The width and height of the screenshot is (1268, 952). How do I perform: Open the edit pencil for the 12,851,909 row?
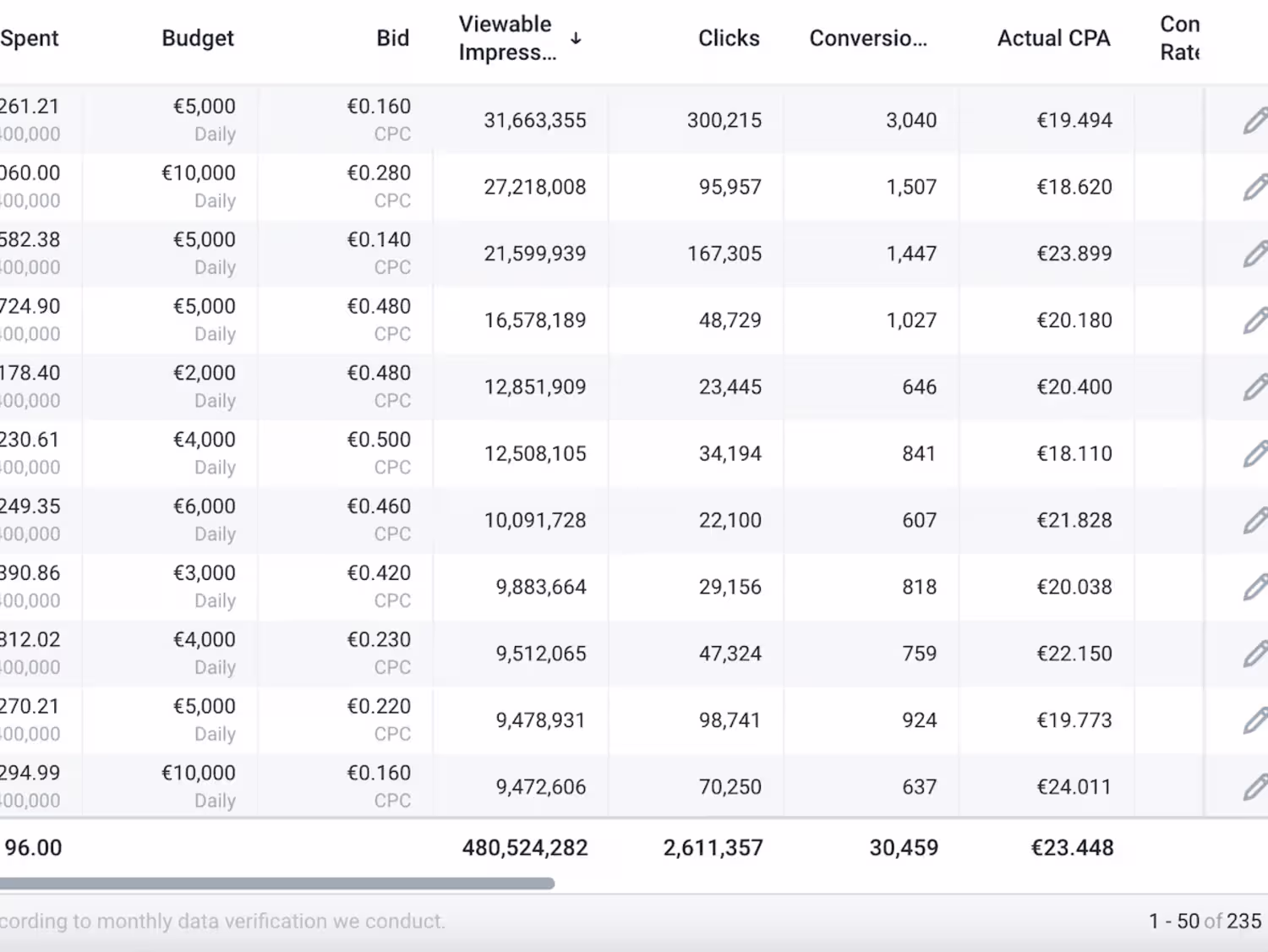point(1255,387)
